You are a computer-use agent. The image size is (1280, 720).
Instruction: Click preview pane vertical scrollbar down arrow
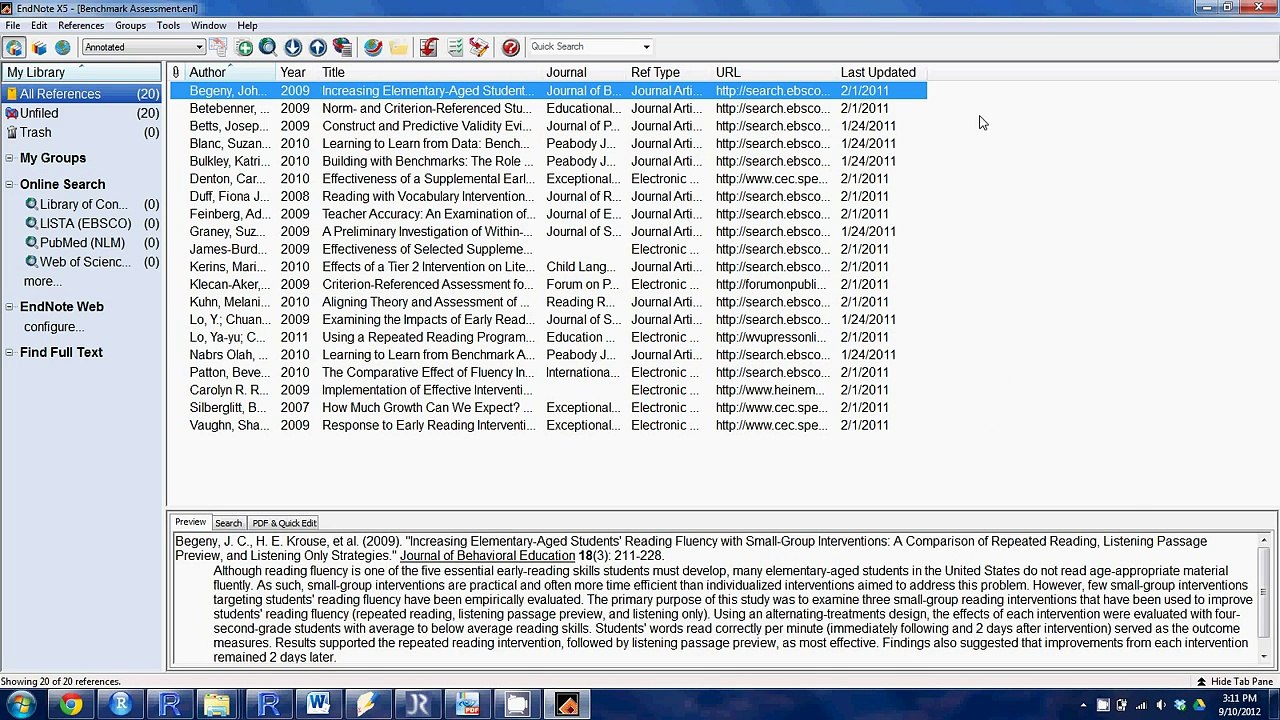pos(1264,656)
